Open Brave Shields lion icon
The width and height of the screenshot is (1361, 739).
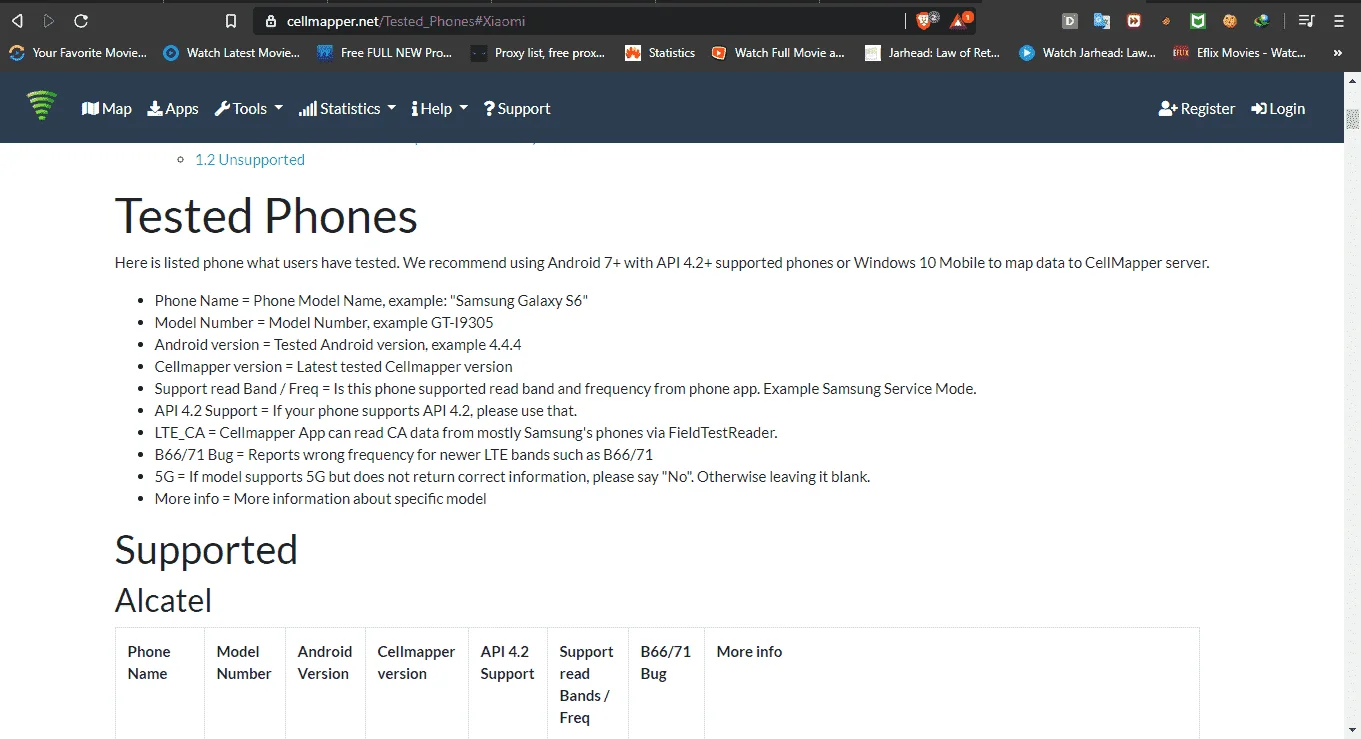click(925, 20)
